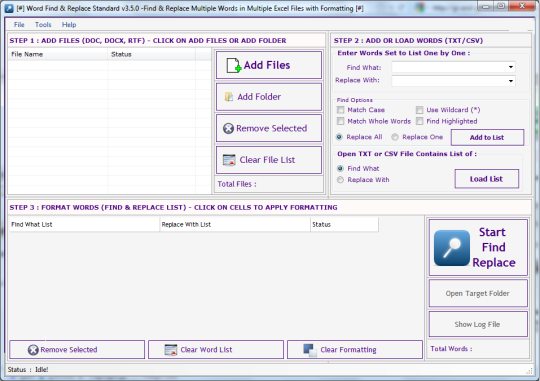Enable the Match Case checkbox

pos(341,110)
